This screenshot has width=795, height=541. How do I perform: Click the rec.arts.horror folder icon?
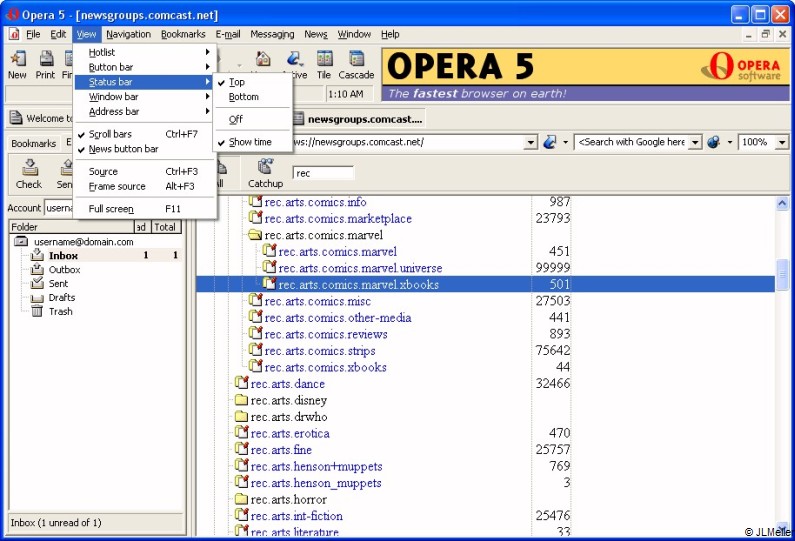(x=241, y=499)
